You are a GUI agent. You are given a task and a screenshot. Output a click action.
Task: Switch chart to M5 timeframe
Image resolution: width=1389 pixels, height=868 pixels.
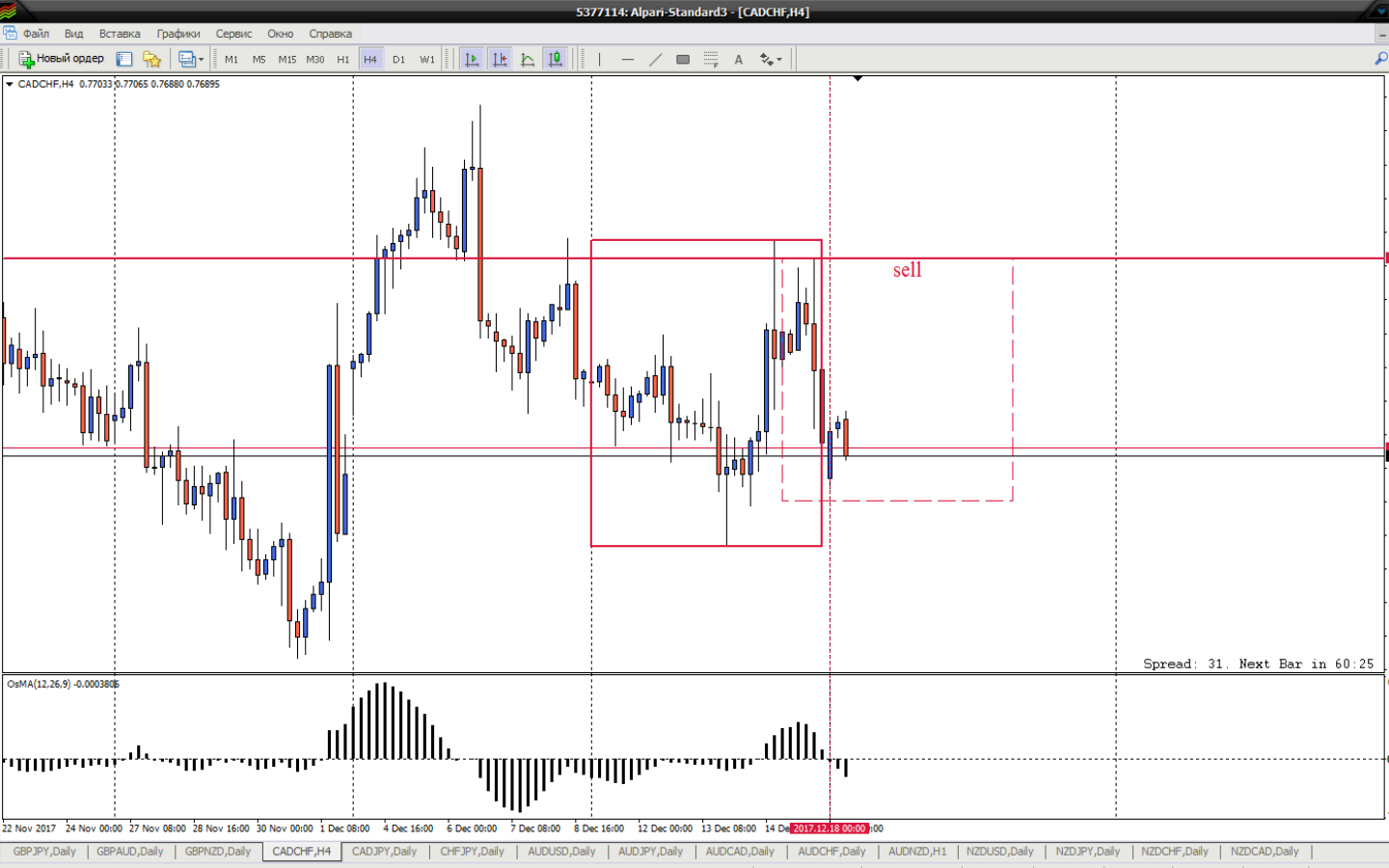[259, 60]
